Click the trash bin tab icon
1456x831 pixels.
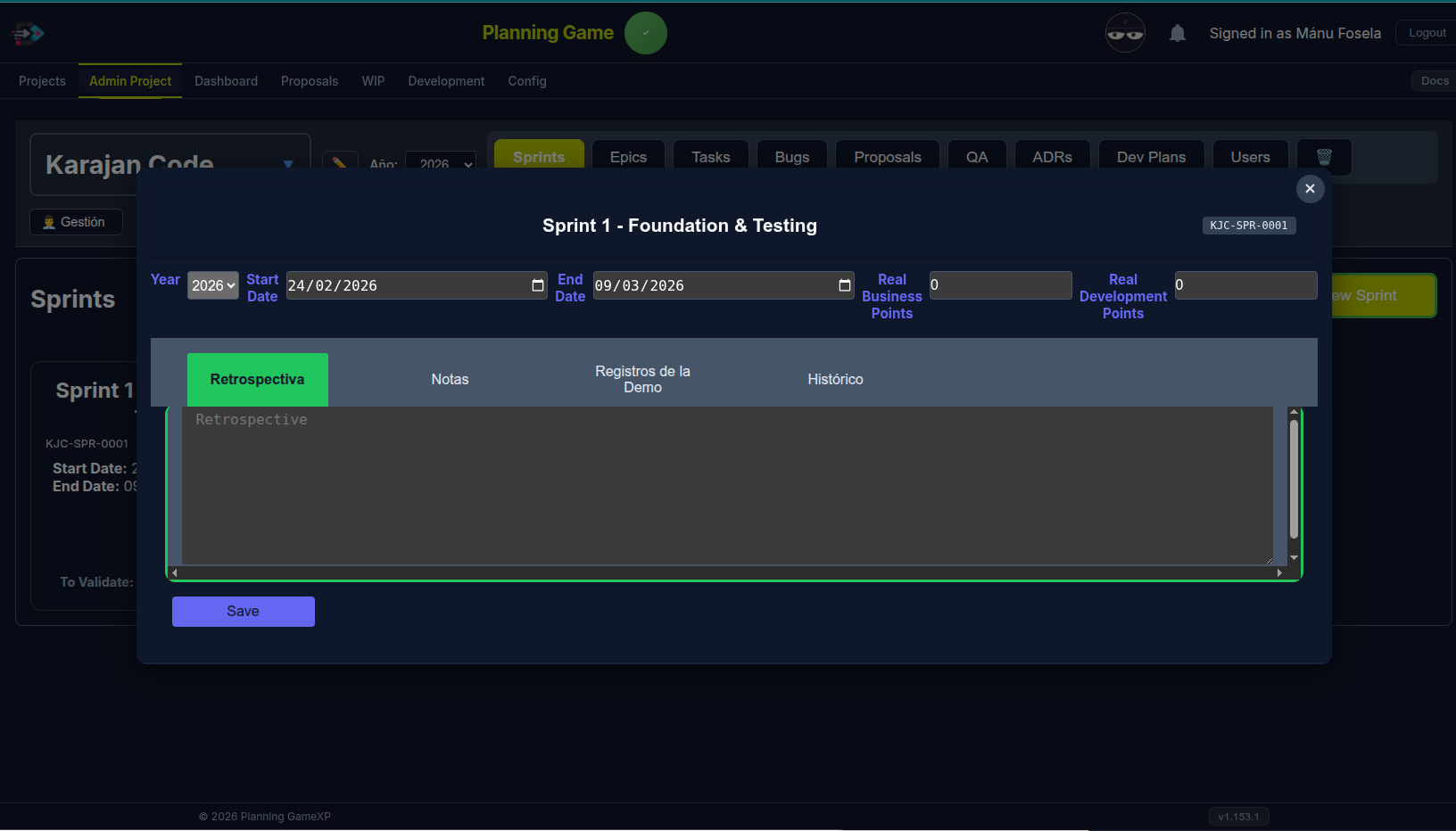tap(1323, 157)
